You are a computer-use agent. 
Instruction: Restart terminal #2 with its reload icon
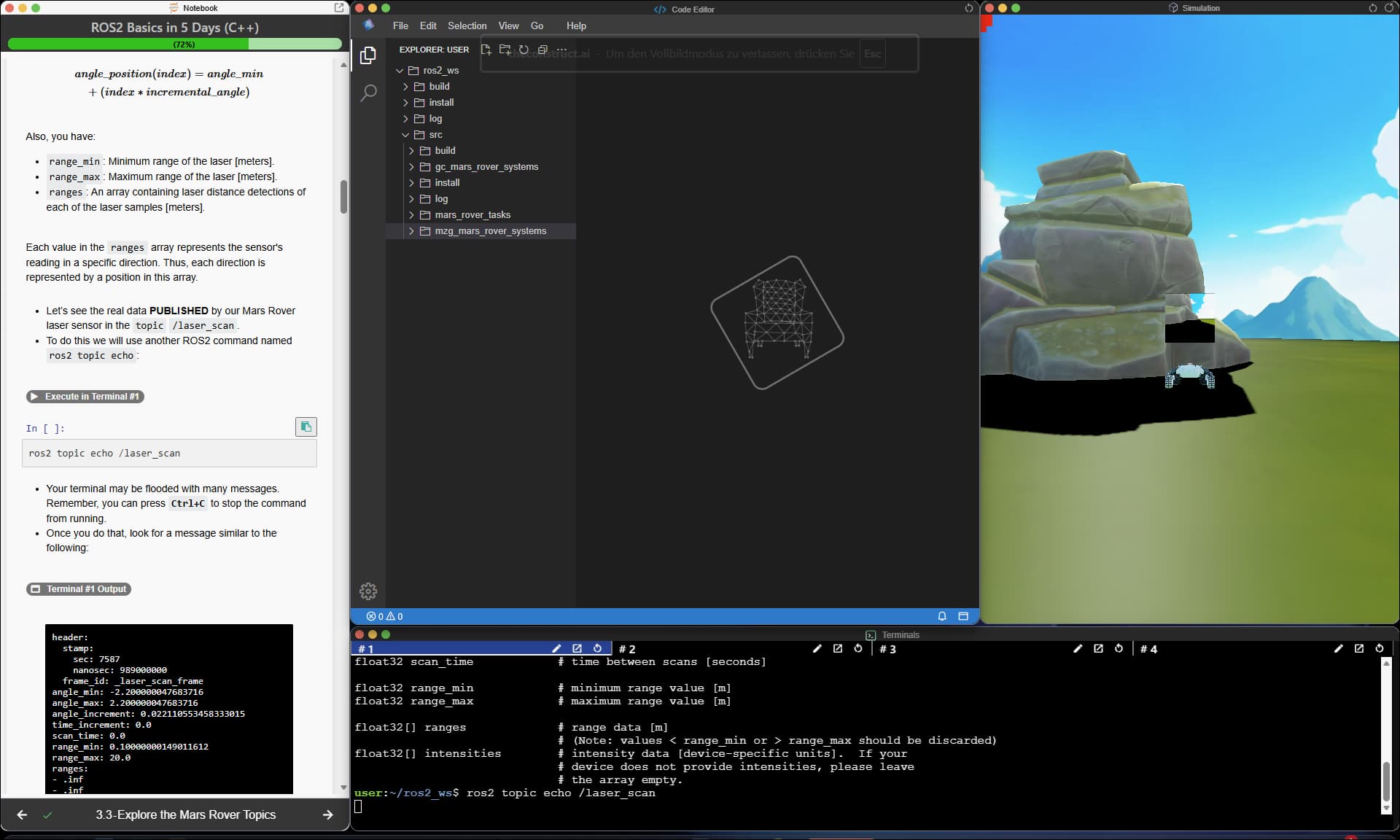coord(858,648)
